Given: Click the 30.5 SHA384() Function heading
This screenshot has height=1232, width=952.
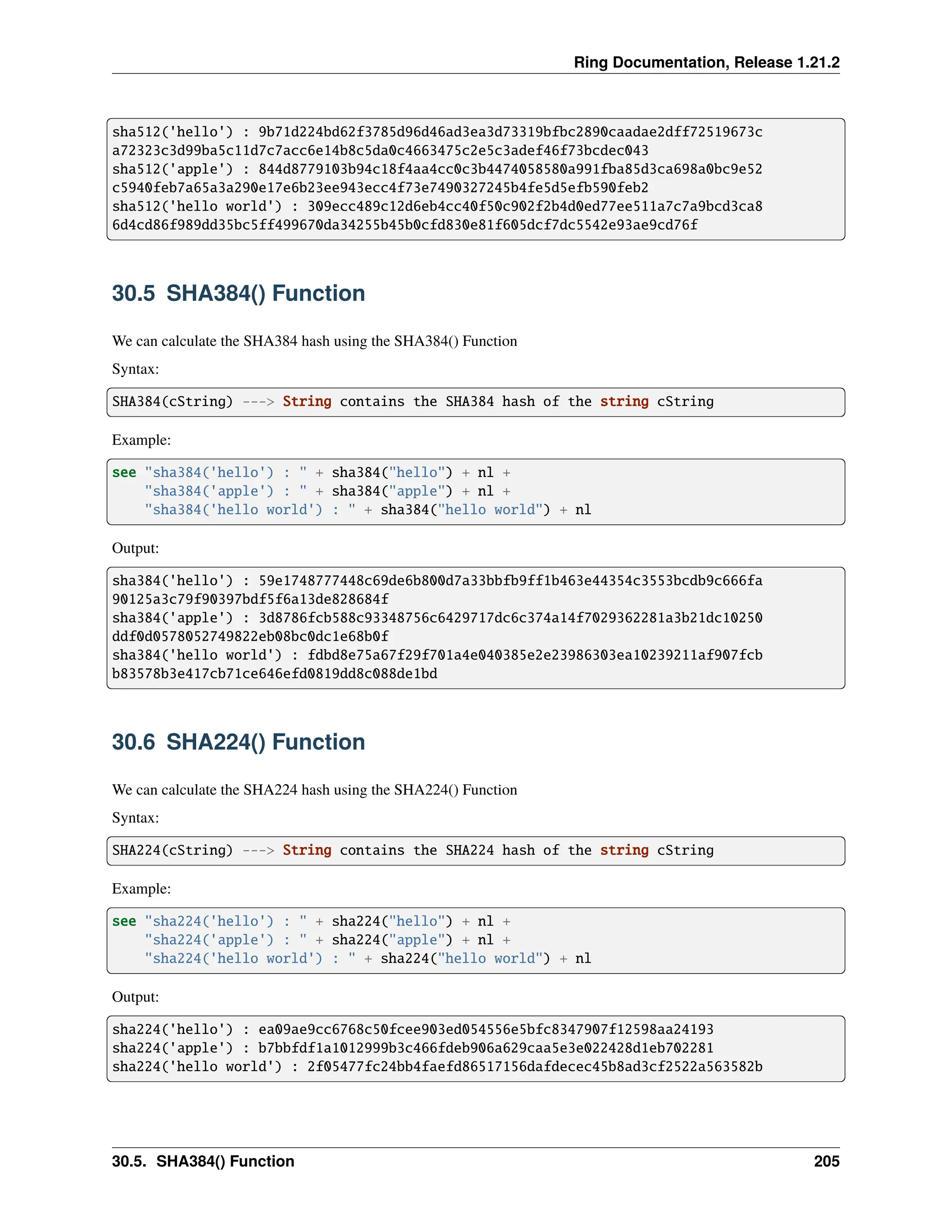Looking at the screenshot, I should pyautogui.click(x=238, y=293).
